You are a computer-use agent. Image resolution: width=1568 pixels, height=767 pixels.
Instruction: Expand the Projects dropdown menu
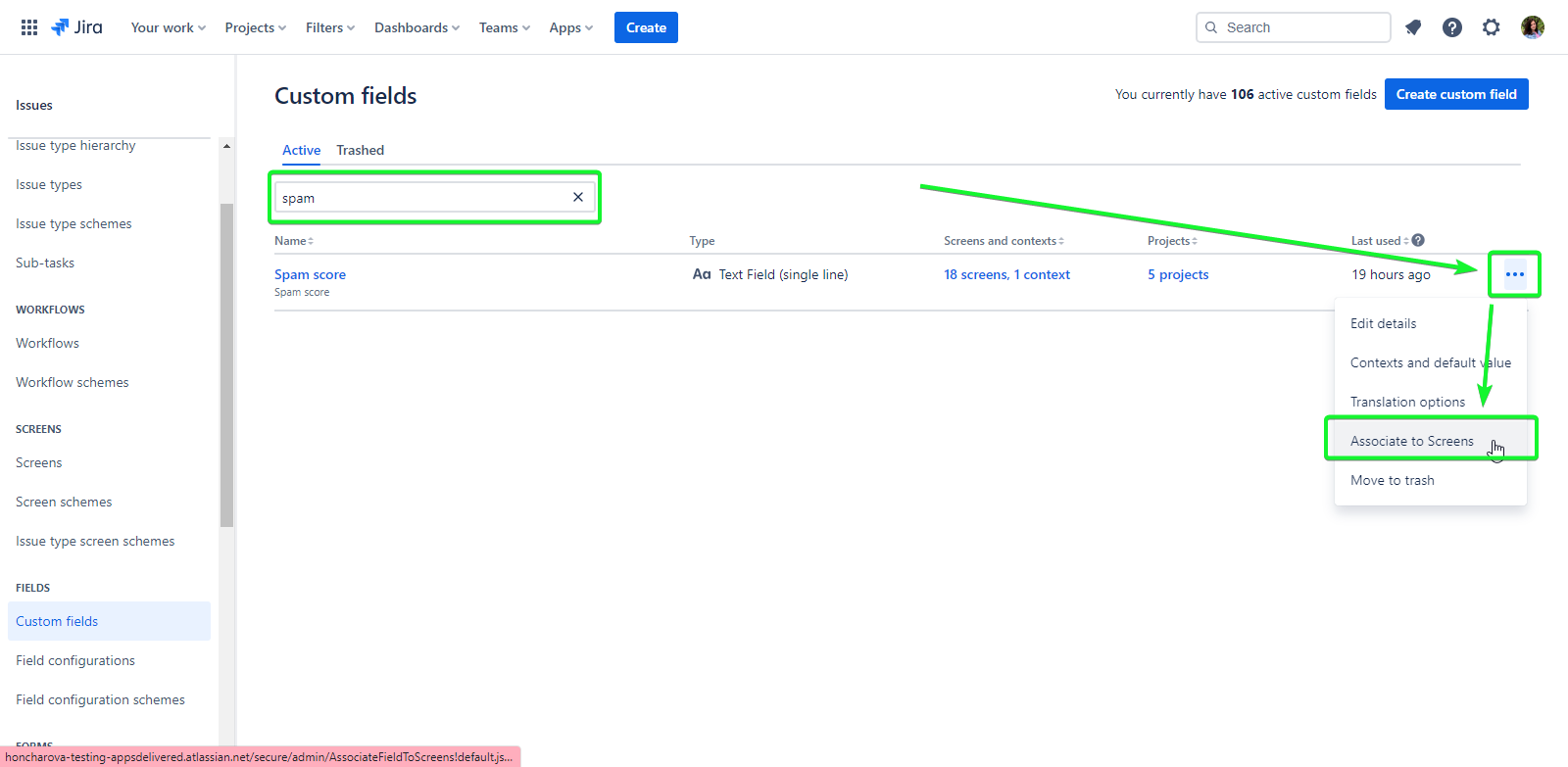[x=256, y=27]
